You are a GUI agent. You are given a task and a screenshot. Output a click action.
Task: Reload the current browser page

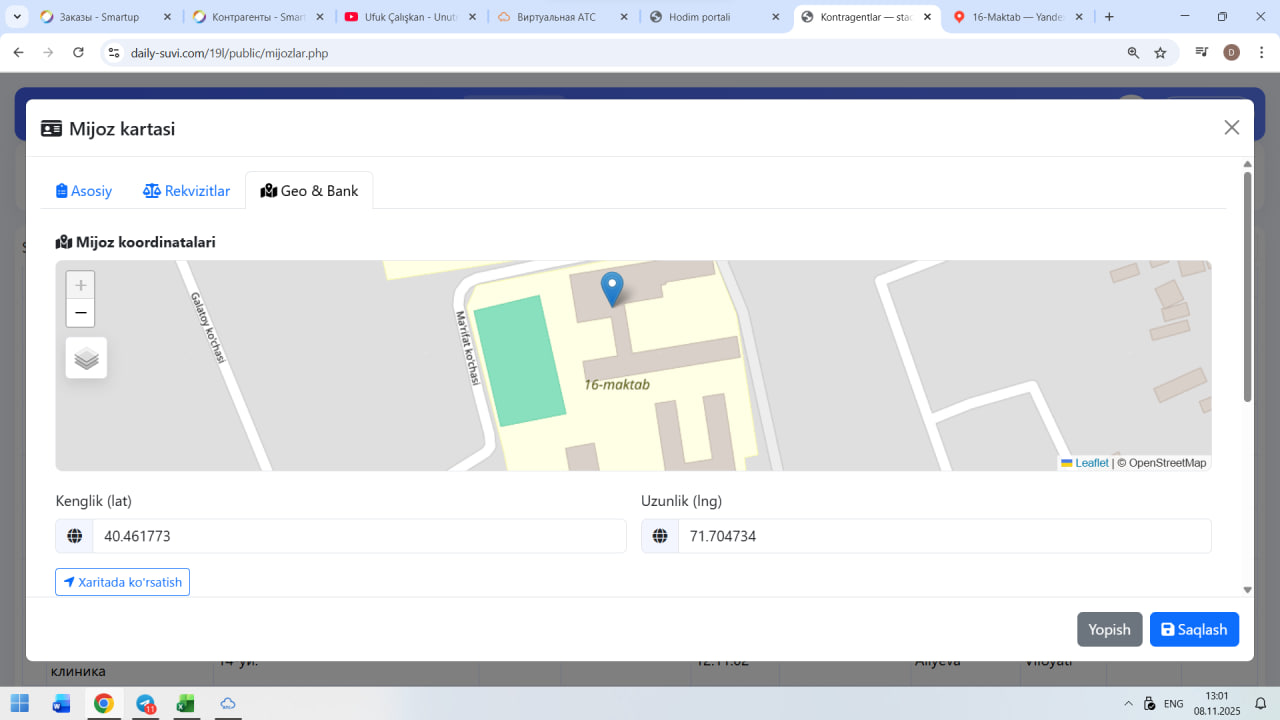pos(78,53)
